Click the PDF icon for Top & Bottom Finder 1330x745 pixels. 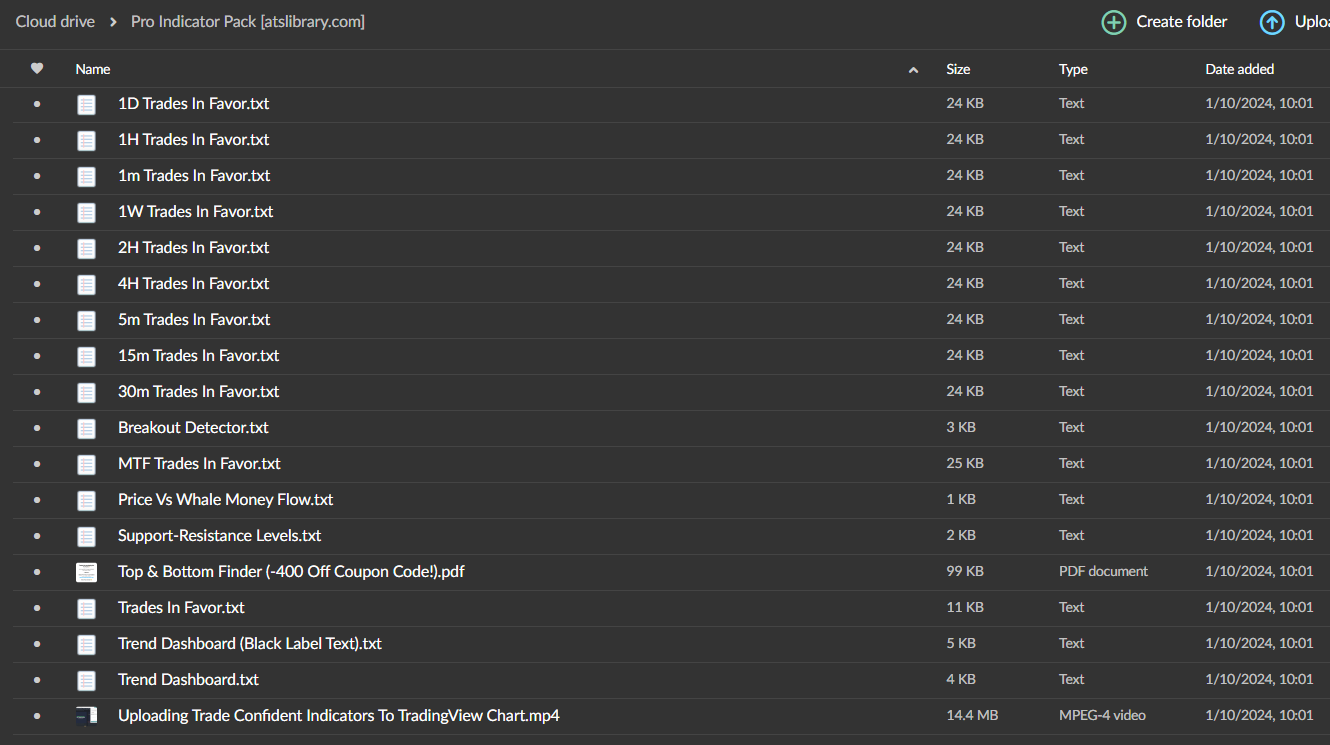[87, 572]
